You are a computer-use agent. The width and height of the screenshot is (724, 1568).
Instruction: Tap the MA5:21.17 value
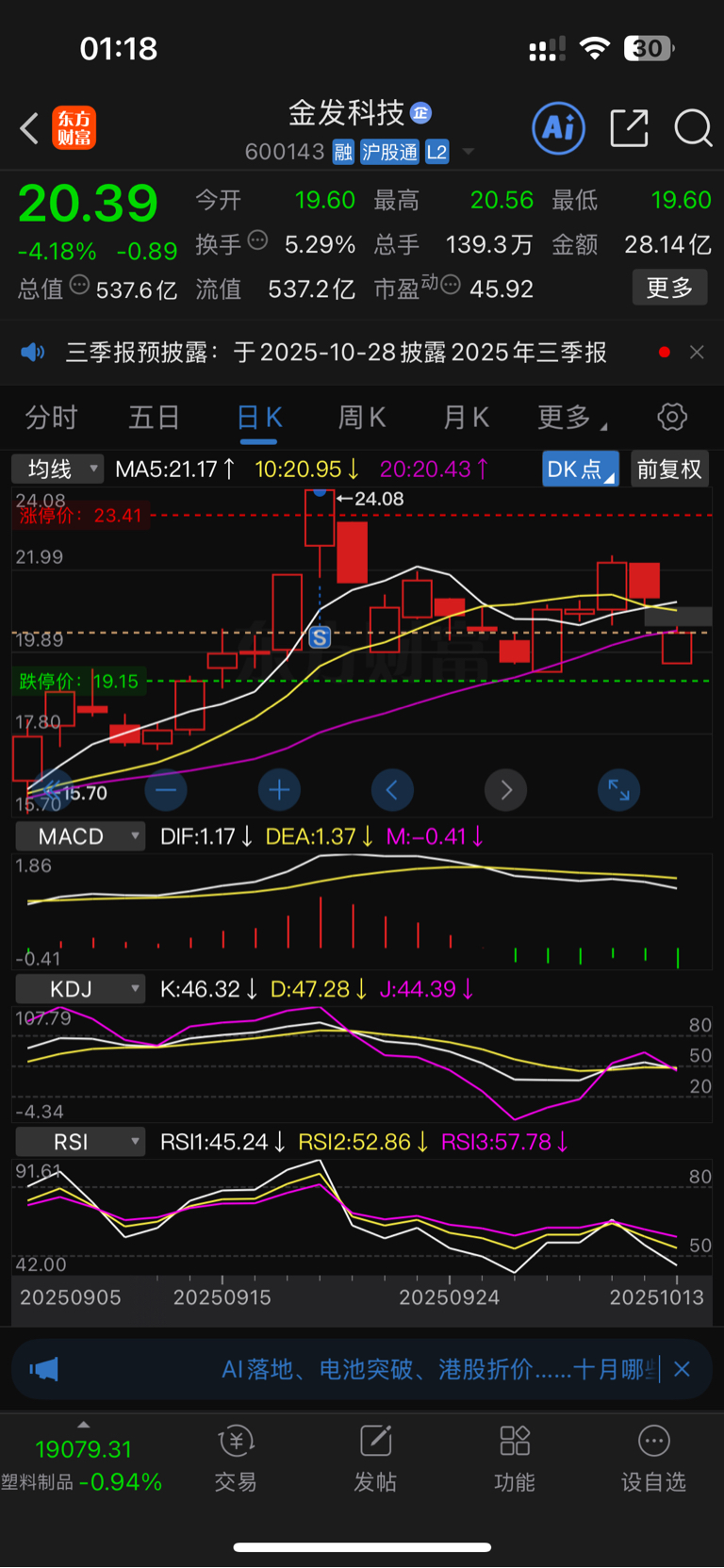tap(175, 469)
